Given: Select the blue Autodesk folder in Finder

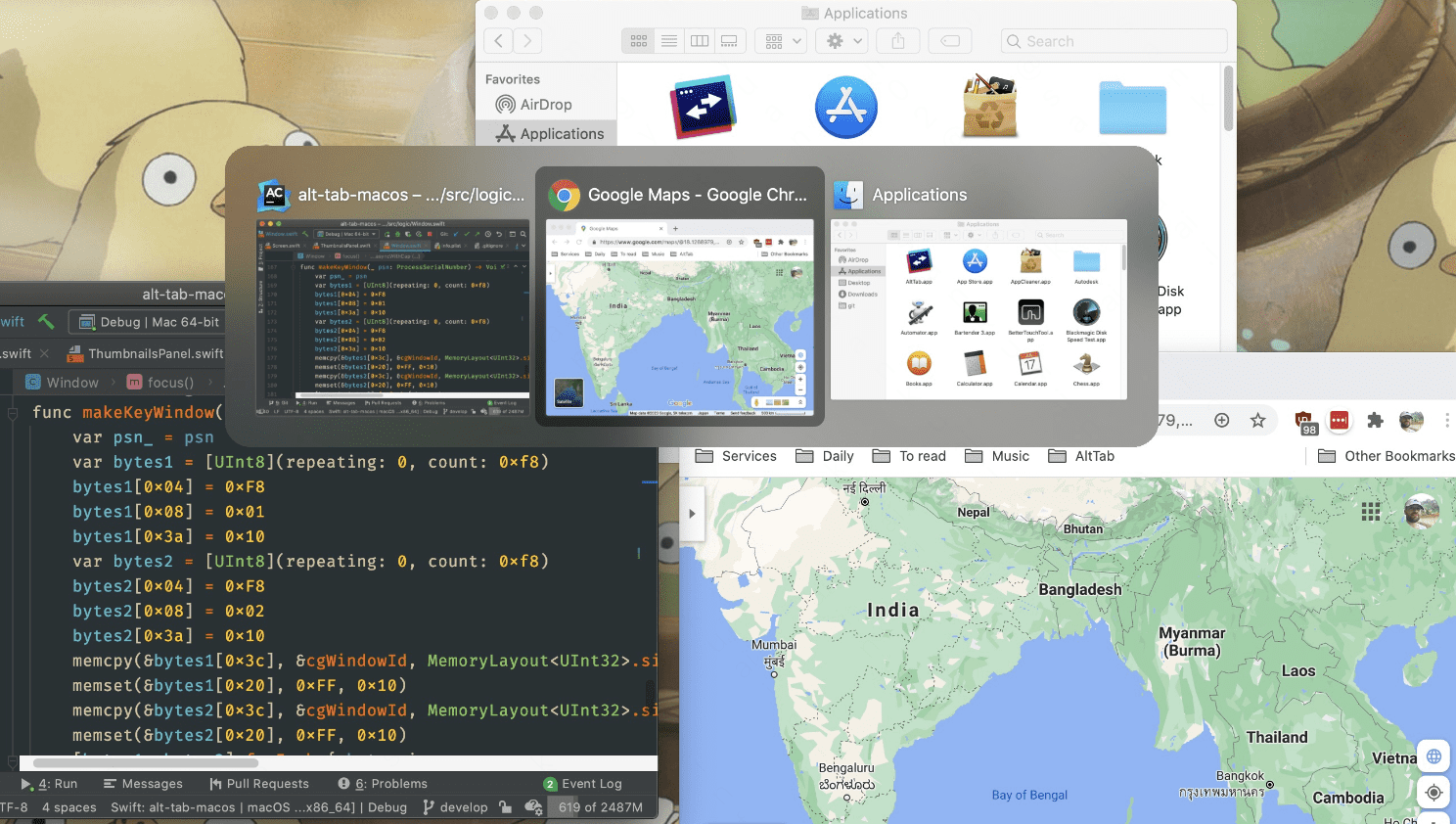Looking at the screenshot, I should (1132, 108).
